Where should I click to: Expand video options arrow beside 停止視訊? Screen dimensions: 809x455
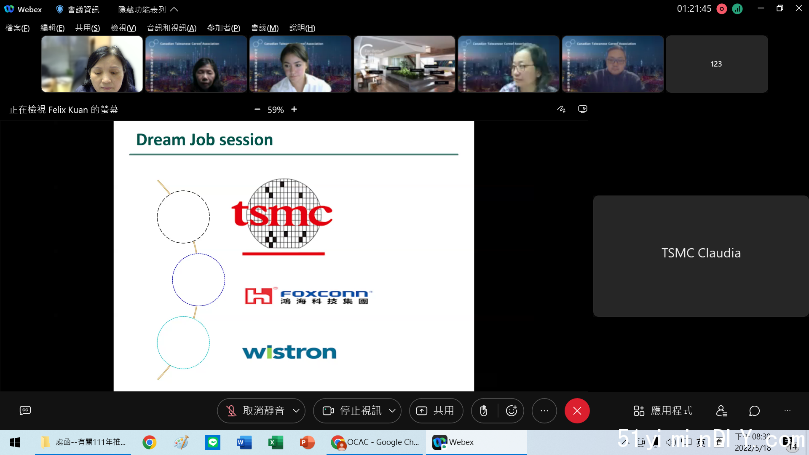point(392,411)
